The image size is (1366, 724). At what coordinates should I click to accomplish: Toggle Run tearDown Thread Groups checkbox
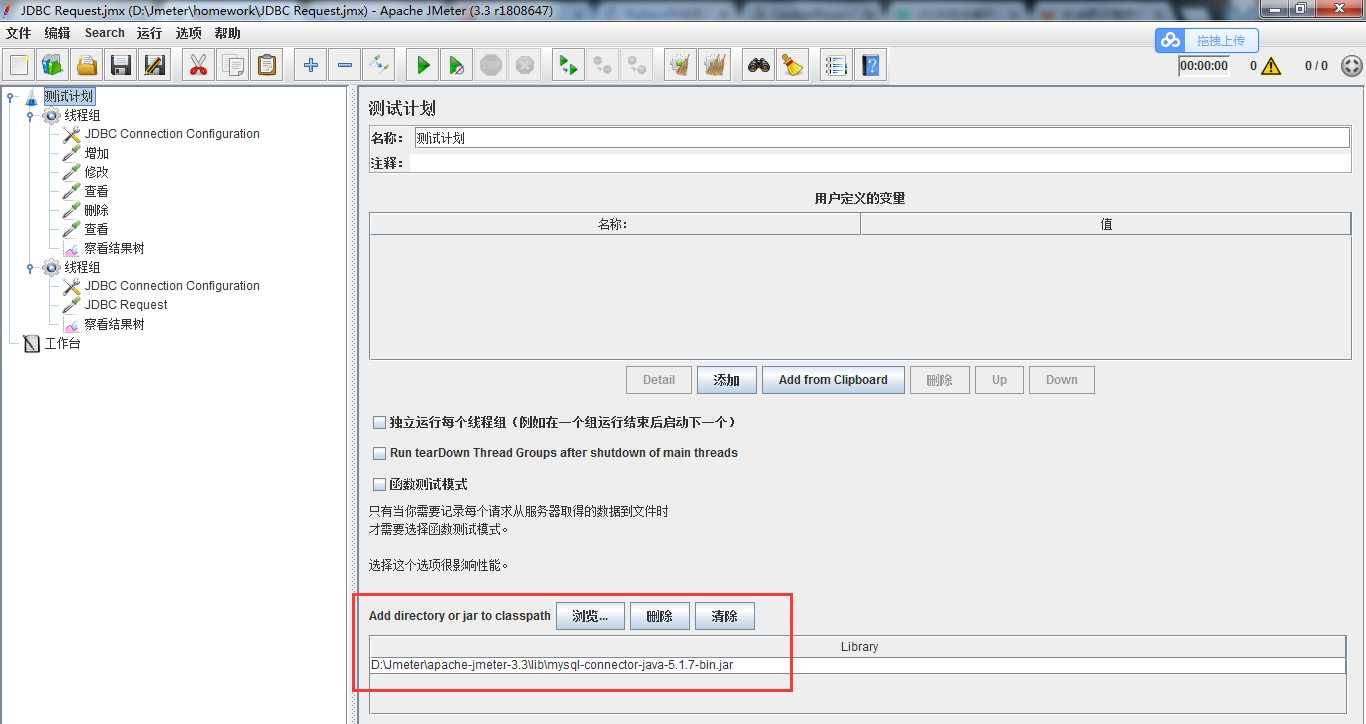379,453
